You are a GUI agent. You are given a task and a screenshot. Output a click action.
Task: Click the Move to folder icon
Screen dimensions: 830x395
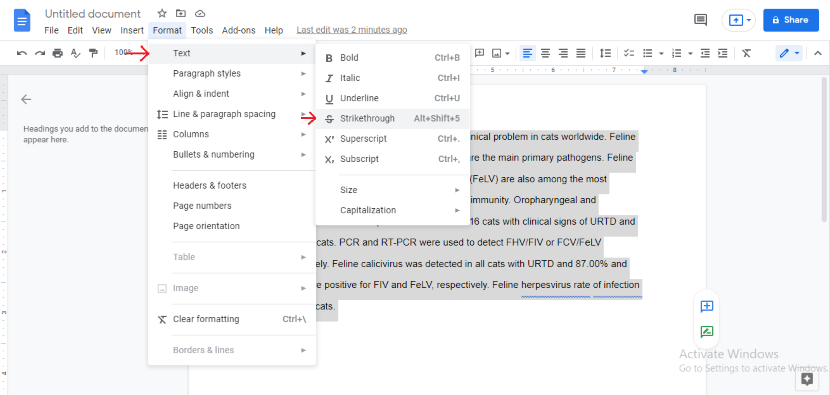coord(181,13)
